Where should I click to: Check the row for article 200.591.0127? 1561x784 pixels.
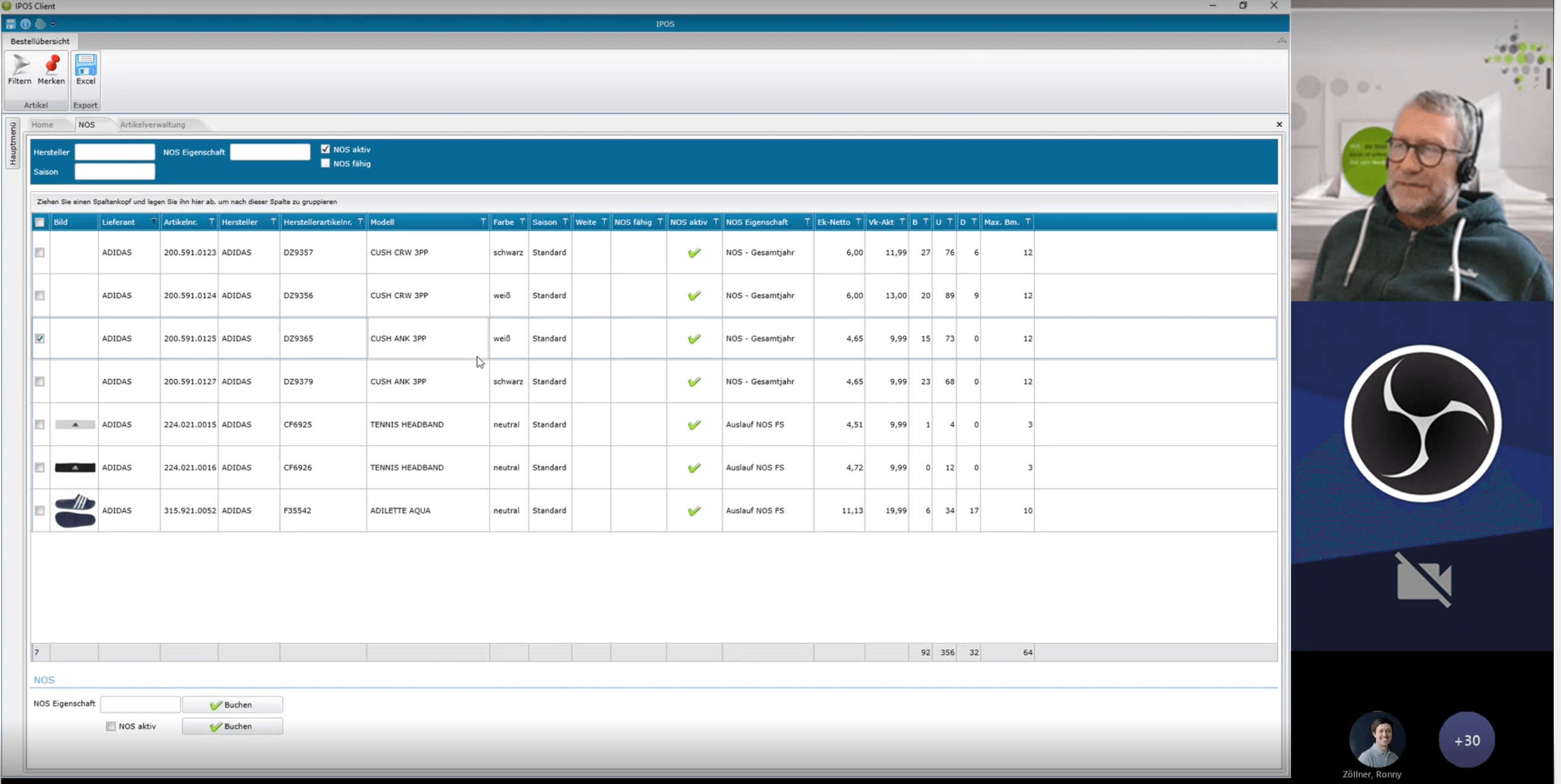tap(40, 382)
